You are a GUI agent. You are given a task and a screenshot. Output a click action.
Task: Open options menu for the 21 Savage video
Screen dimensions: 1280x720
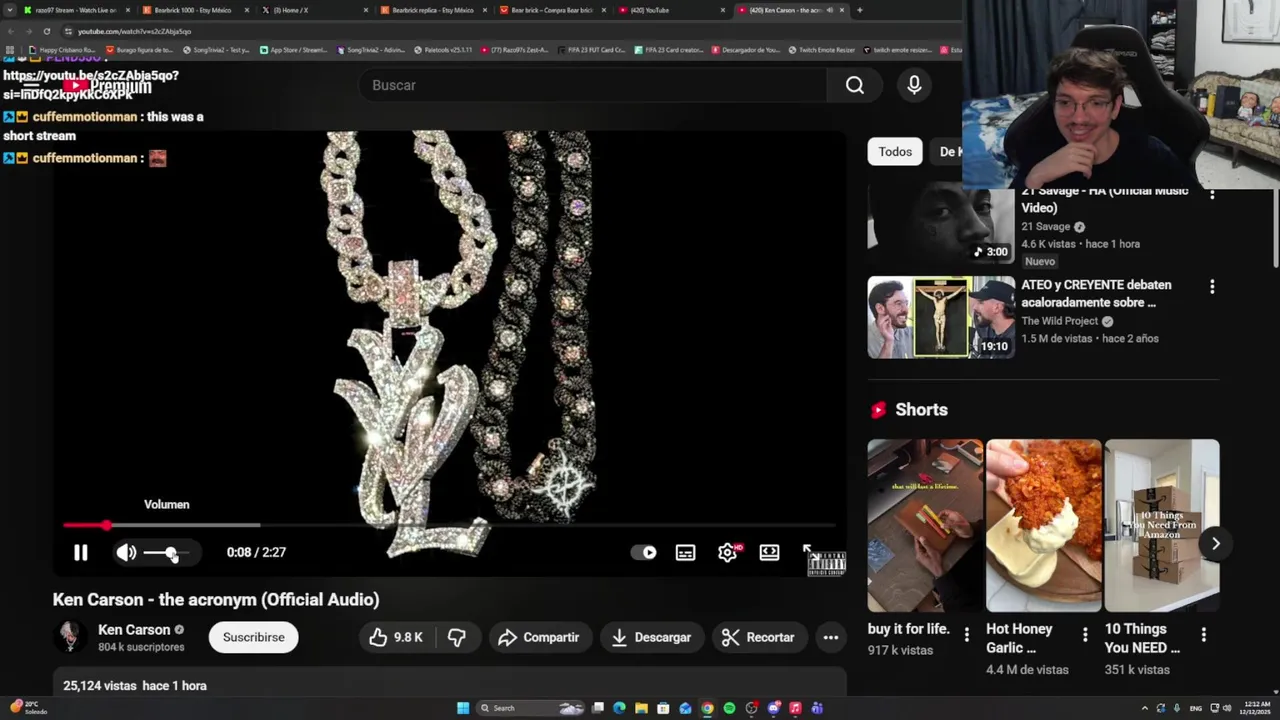click(1212, 193)
